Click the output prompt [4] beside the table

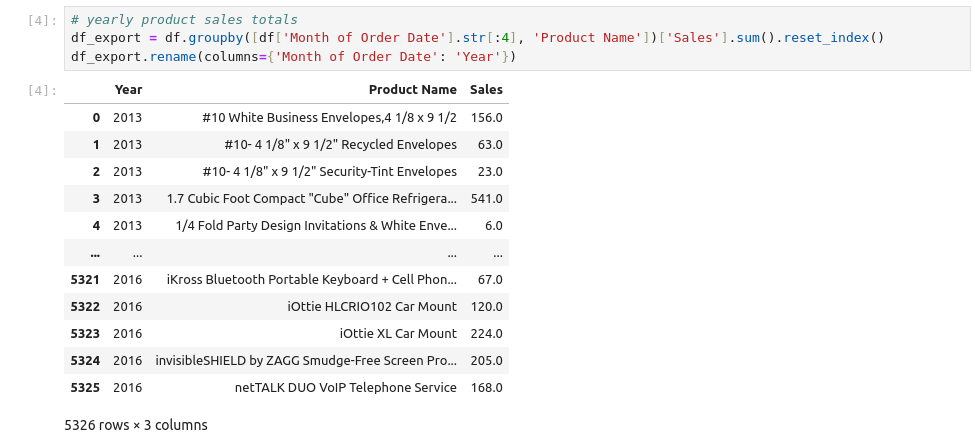[46, 91]
